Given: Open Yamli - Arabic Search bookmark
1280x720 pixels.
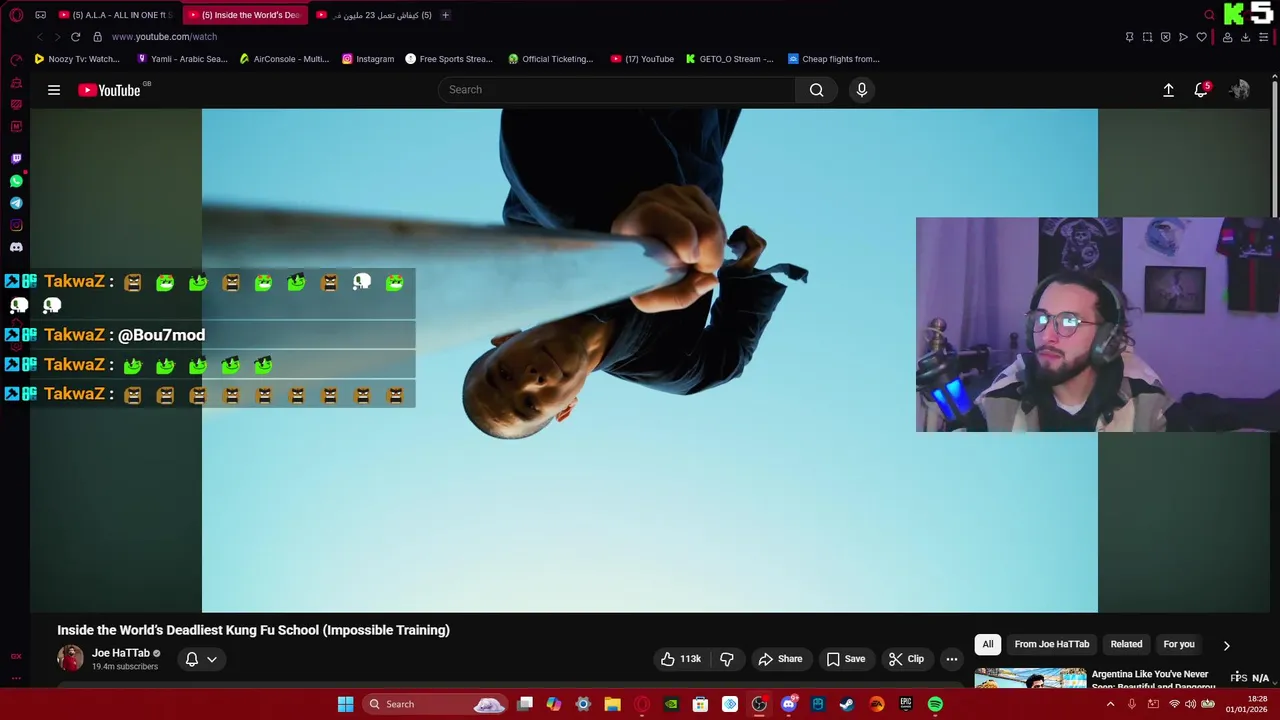Looking at the screenshot, I should tap(182, 59).
